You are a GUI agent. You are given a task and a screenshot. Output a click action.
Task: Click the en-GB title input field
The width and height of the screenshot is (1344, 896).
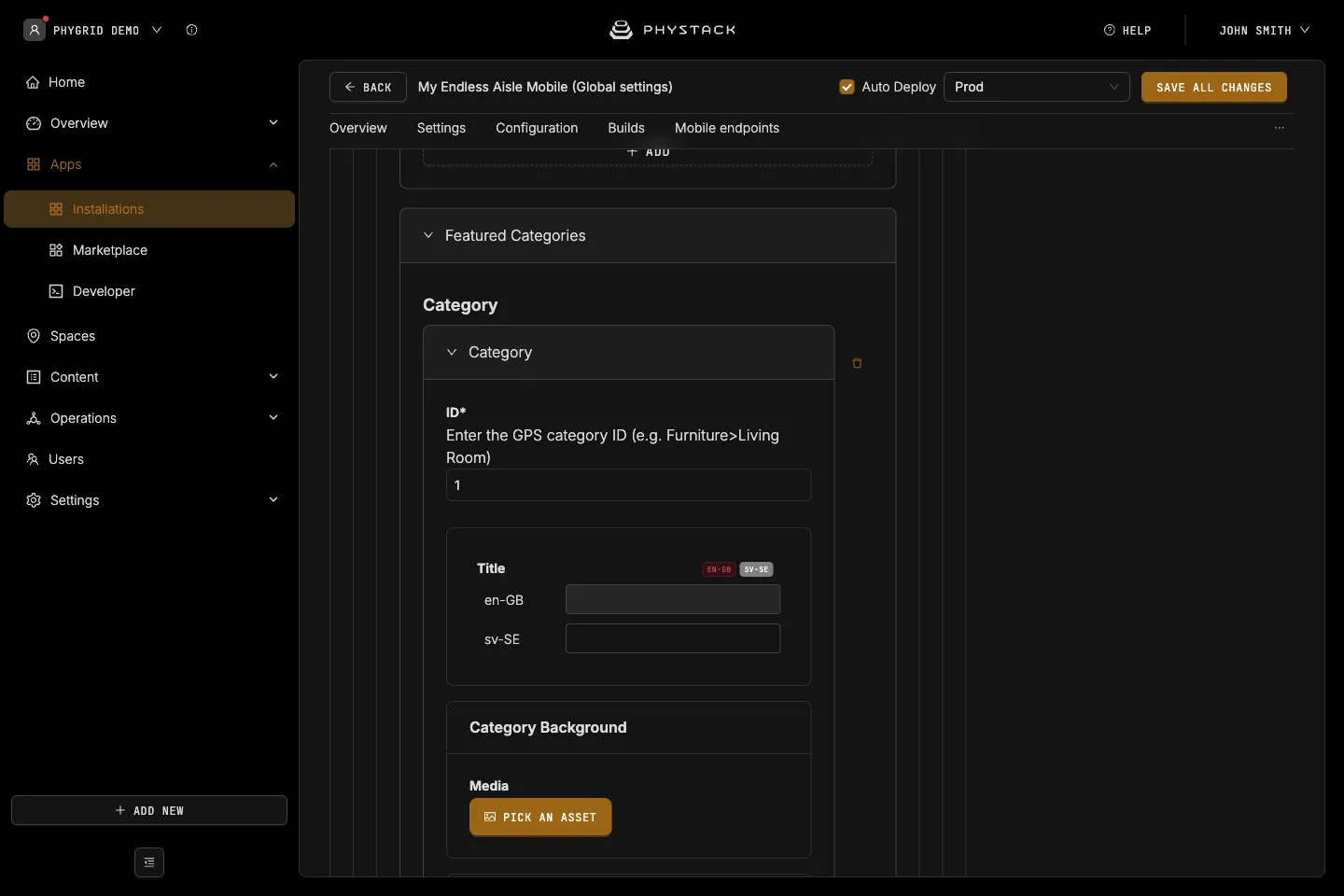673,599
